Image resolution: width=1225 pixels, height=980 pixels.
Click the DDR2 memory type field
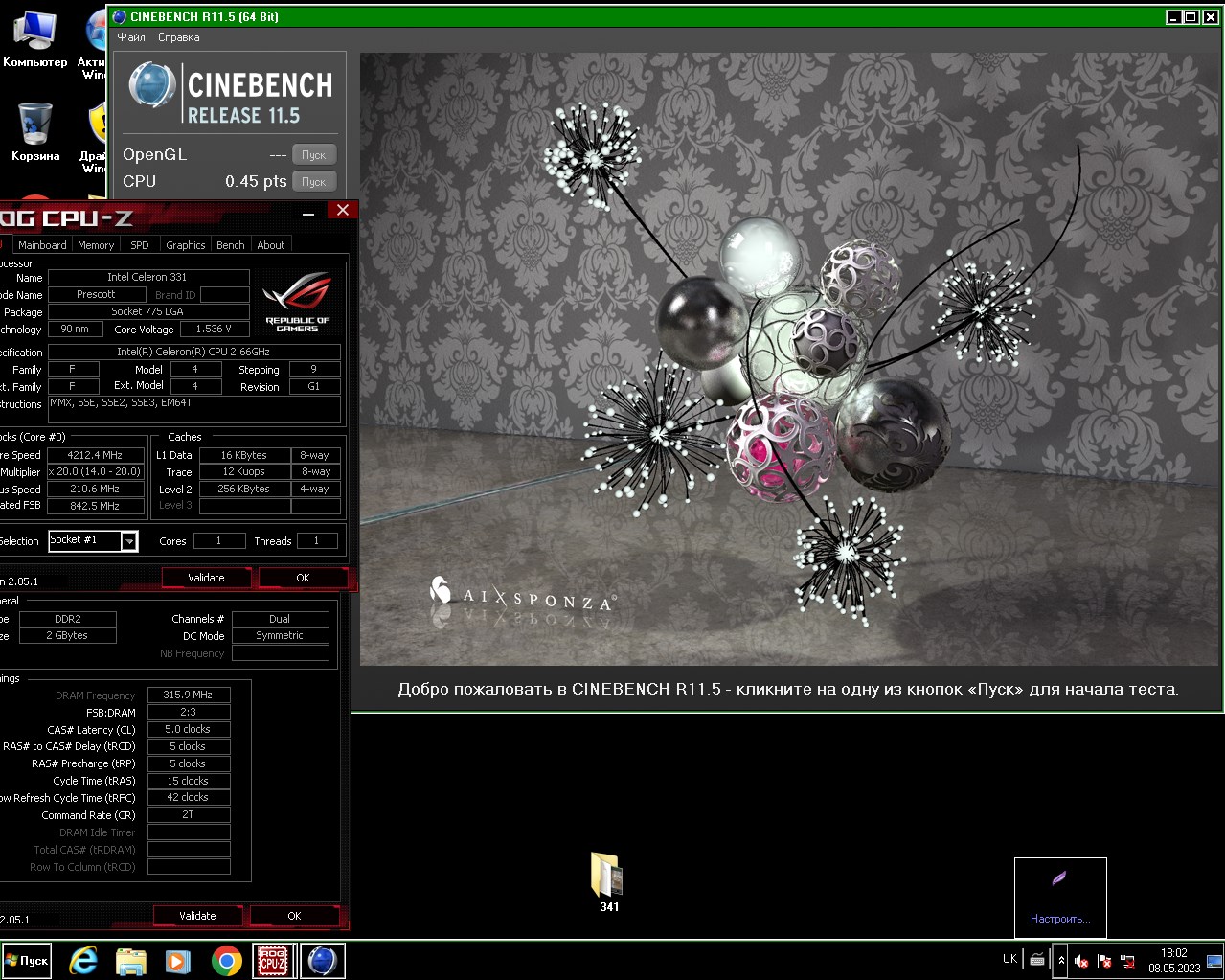pos(68,619)
